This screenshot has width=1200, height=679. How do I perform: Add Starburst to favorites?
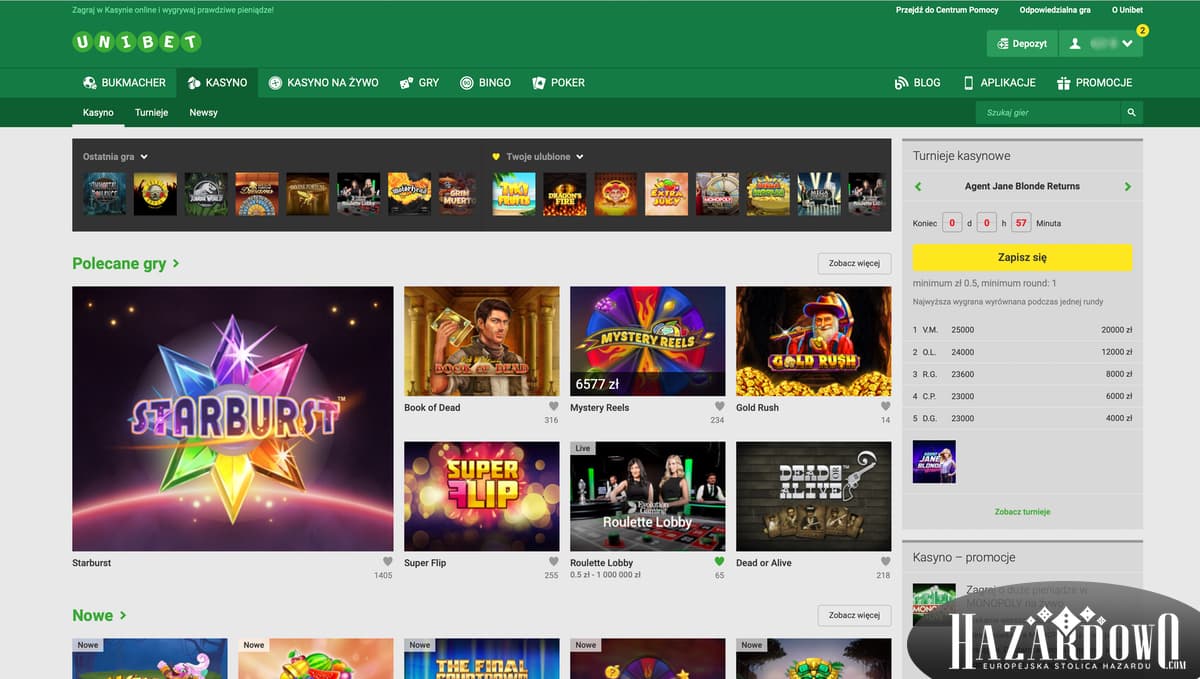click(388, 562)
